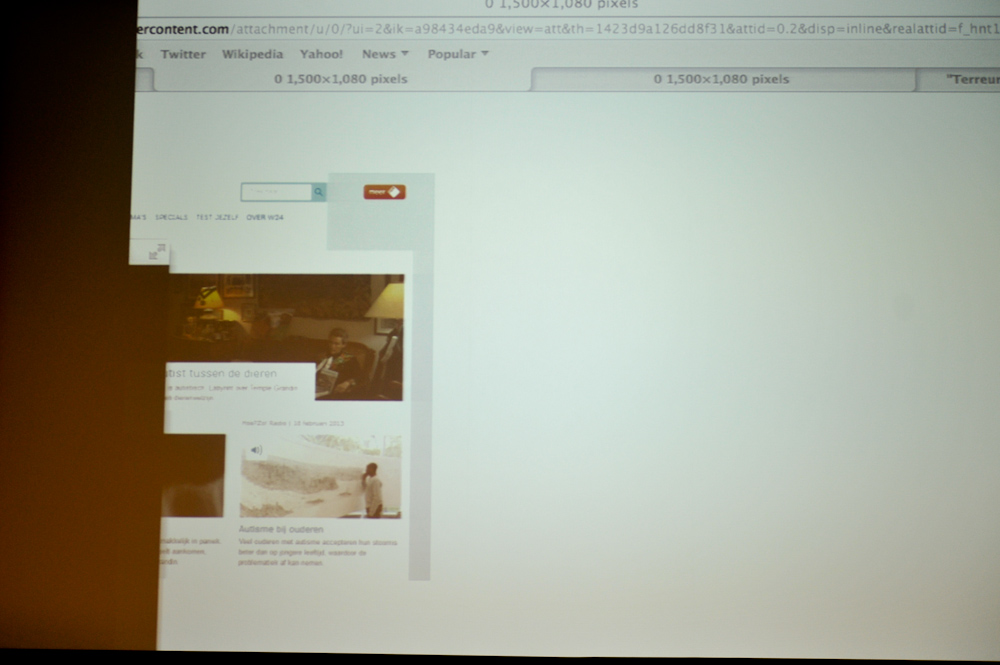Open the Popular bookmarks dropdown
The width and height of the screenshot is (1000, 665).
458,54
